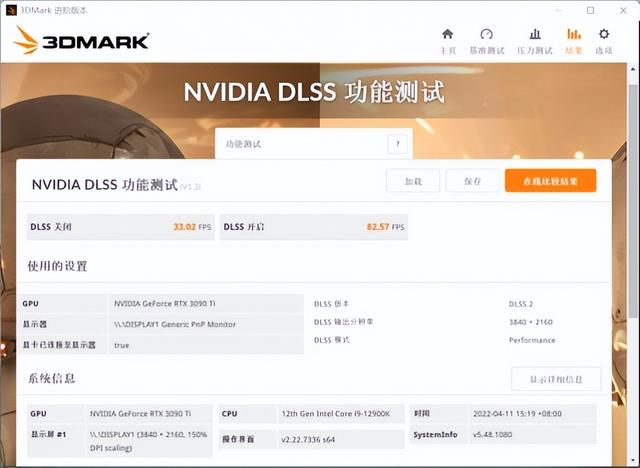640x468 pixels.
Task: Click the 使用的设置 section heading
Action: [58, 266]
